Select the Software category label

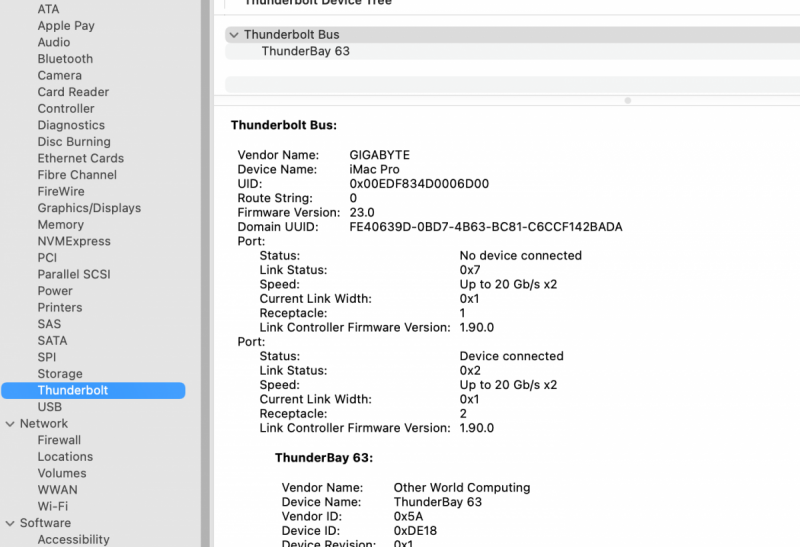coord(45,523)
